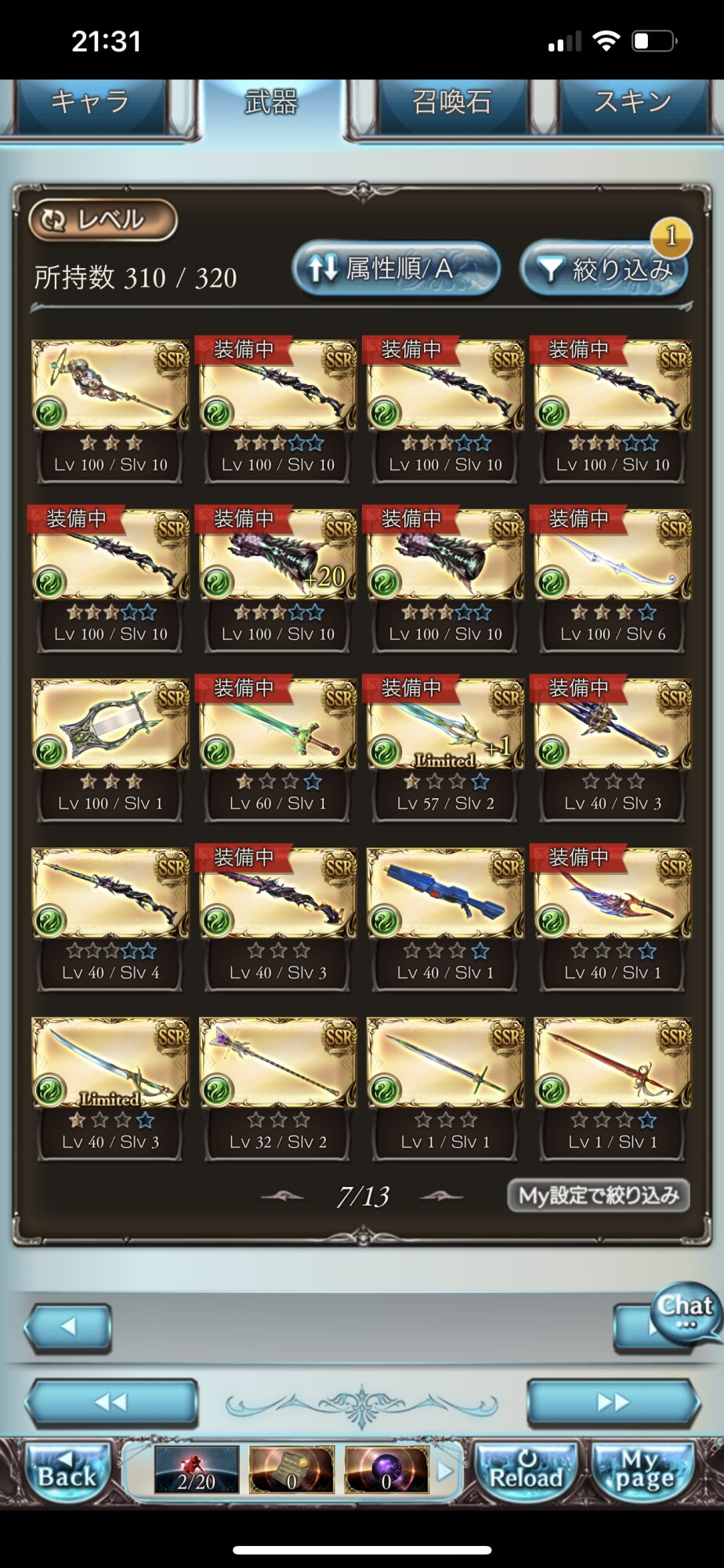
Task: Open the 属性順/A sort order selector
Action: point(396,269)
